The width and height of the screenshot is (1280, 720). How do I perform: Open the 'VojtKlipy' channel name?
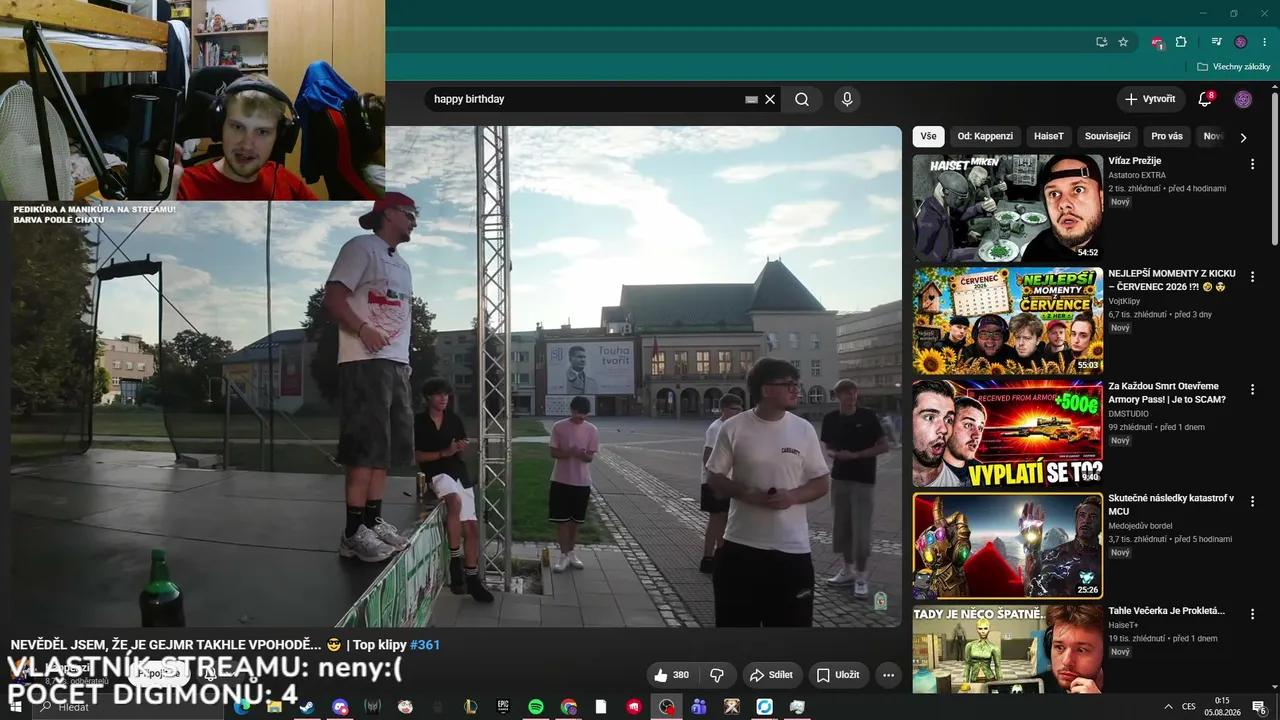(x=1124, y=301)
